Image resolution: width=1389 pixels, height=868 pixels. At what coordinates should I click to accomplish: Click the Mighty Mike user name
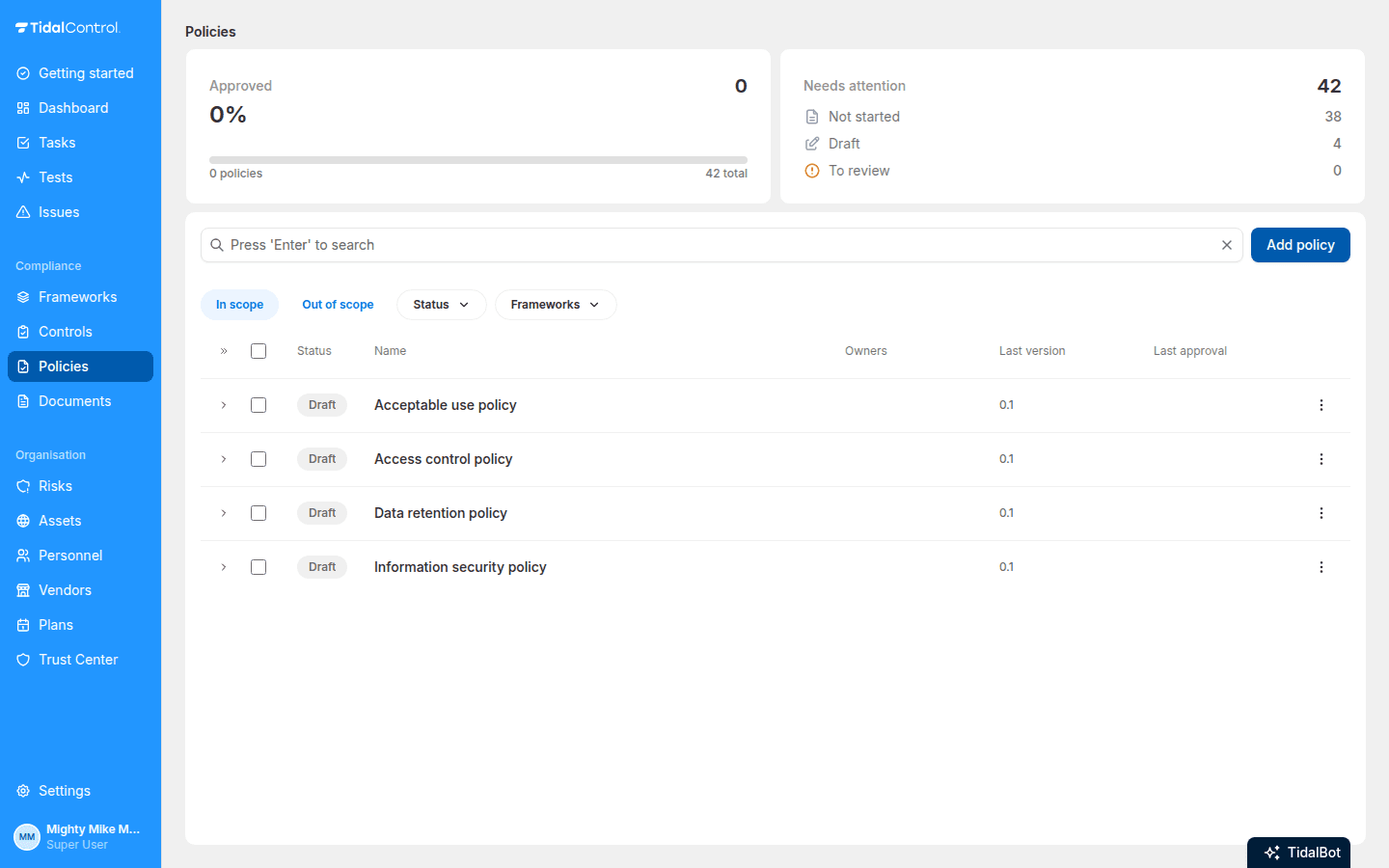coord(93,829)
